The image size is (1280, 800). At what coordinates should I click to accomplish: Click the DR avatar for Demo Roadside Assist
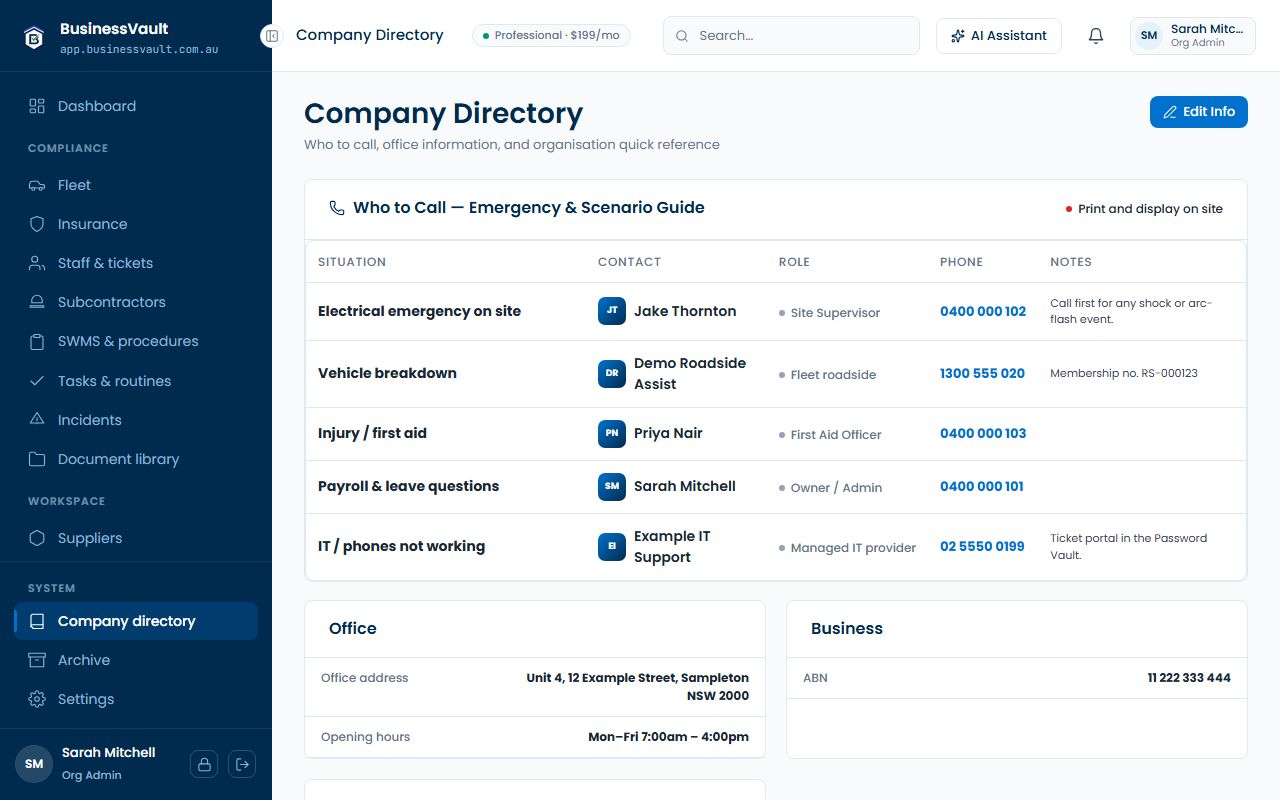(612, 374)
